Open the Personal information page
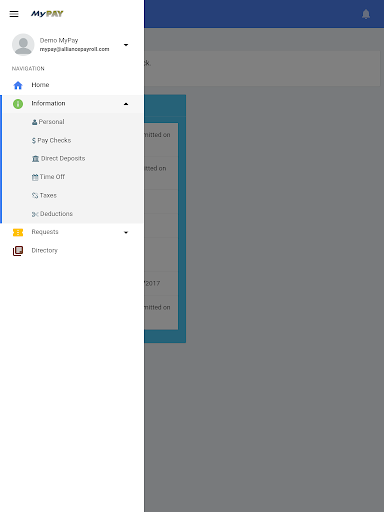Screen dimensions: 384x512 [x=51, y=122]
